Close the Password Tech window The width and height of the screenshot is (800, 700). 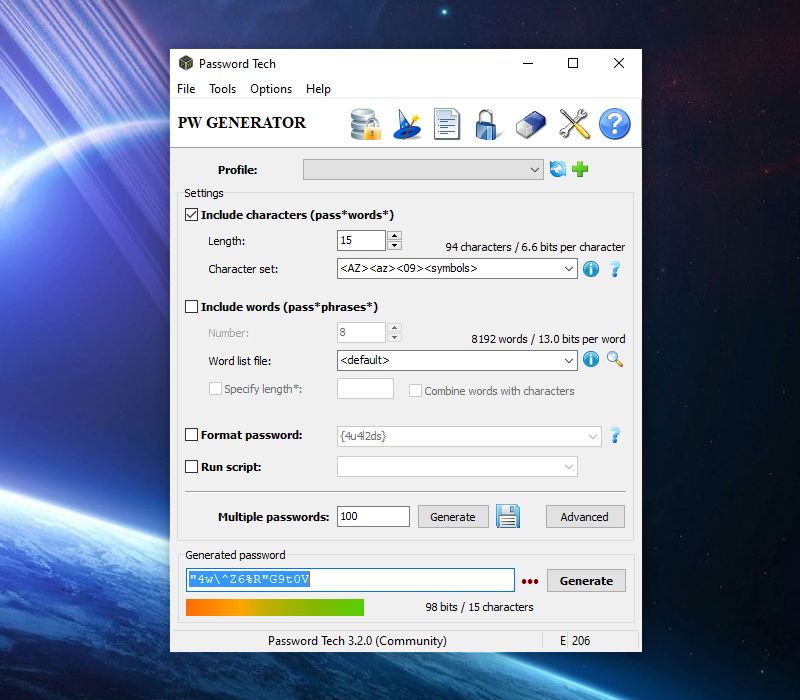click(x=619, y=63)
